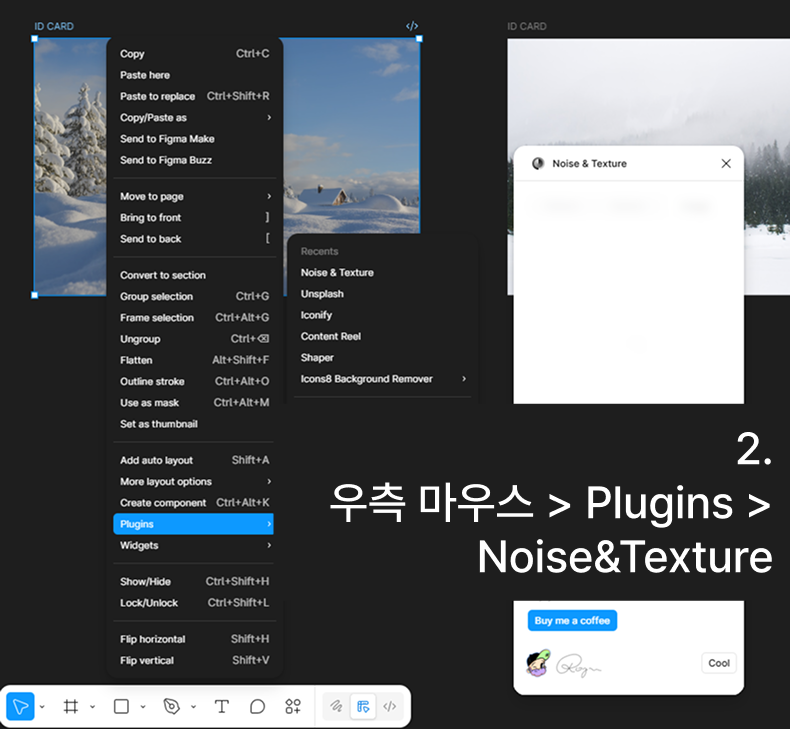Choose Flip horizontal
790x729 pixels.
pos(194,639)
